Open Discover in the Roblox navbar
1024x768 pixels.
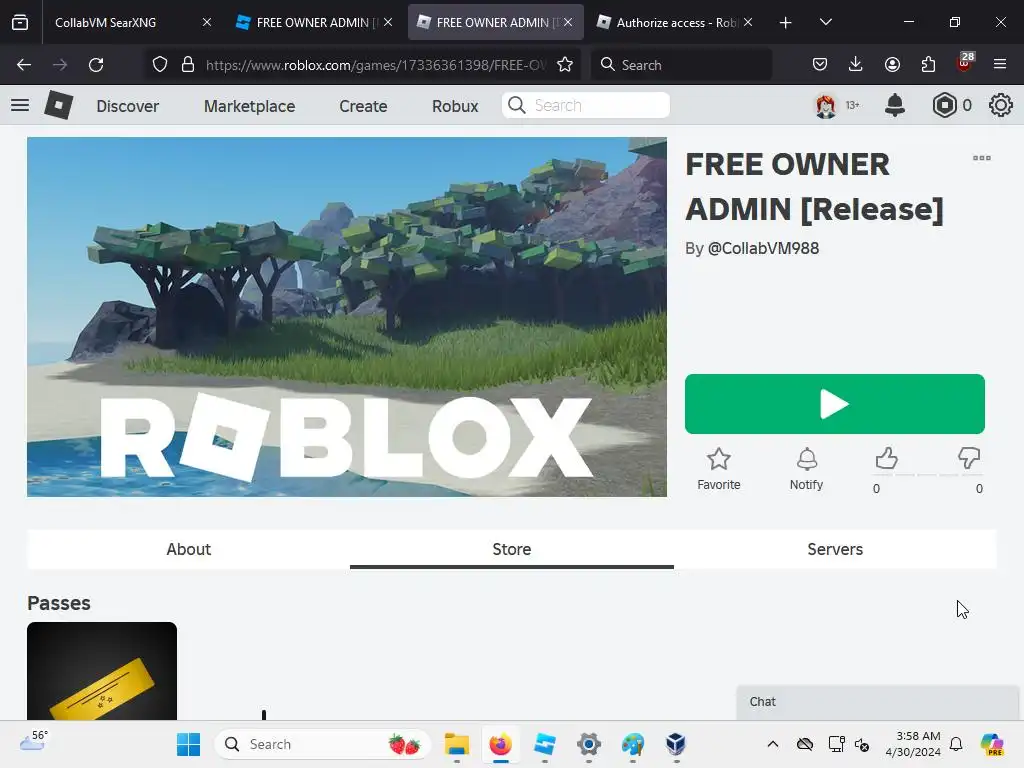(x=127, y=106)
